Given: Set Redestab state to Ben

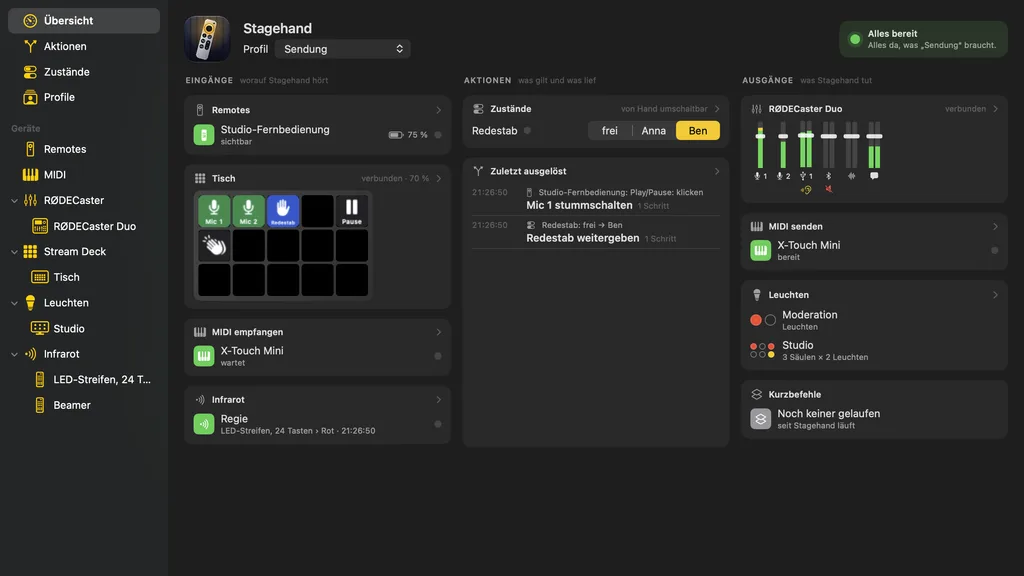Looking at the screenshot, I should coord(697,131).
